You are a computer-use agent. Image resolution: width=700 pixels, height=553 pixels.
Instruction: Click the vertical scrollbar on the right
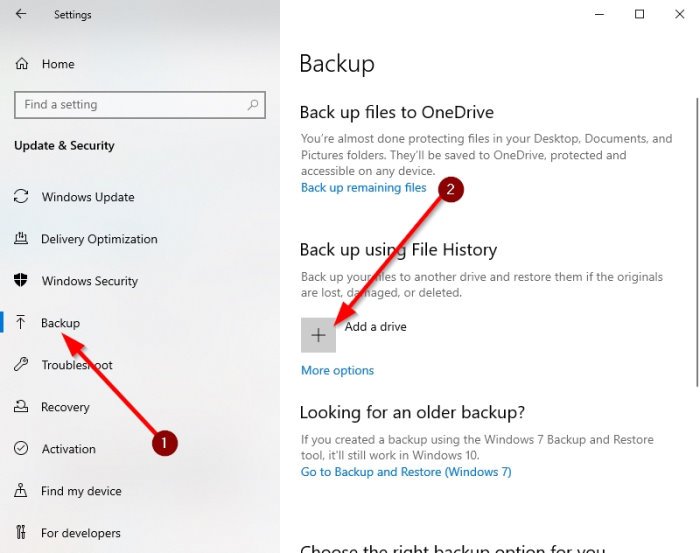click(697, 242)
